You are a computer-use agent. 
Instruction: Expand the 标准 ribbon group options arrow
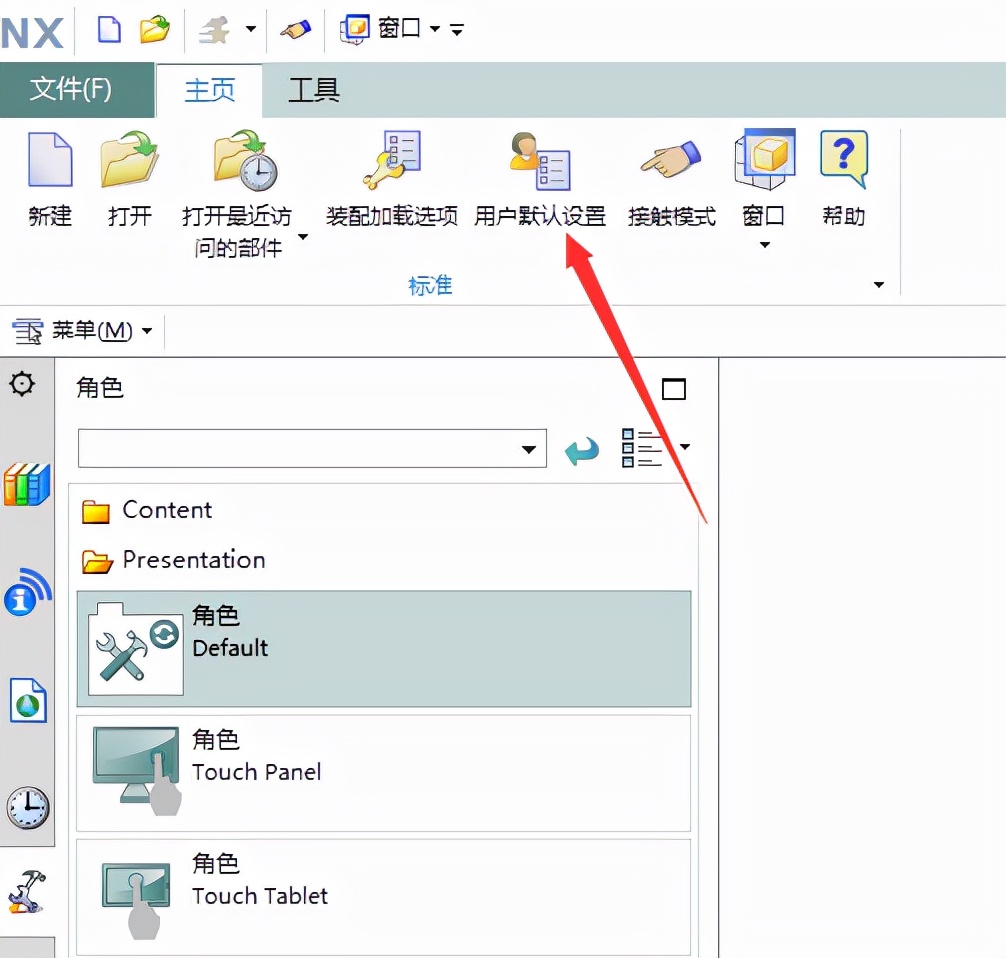pyautogui.click(x=878, y=284)
